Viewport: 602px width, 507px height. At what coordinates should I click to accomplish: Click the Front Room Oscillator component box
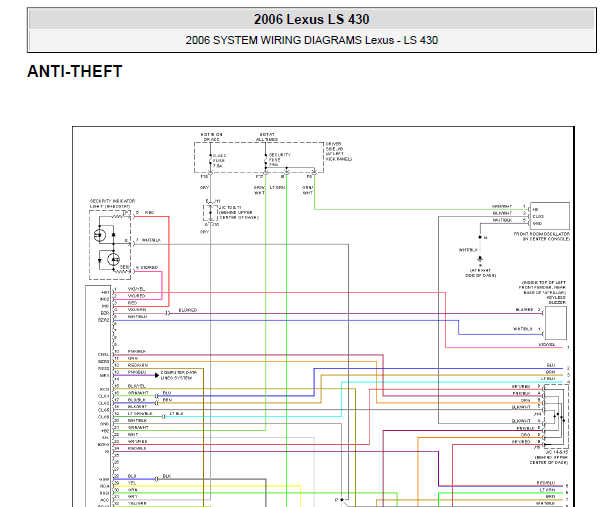[x=550, y=216]
